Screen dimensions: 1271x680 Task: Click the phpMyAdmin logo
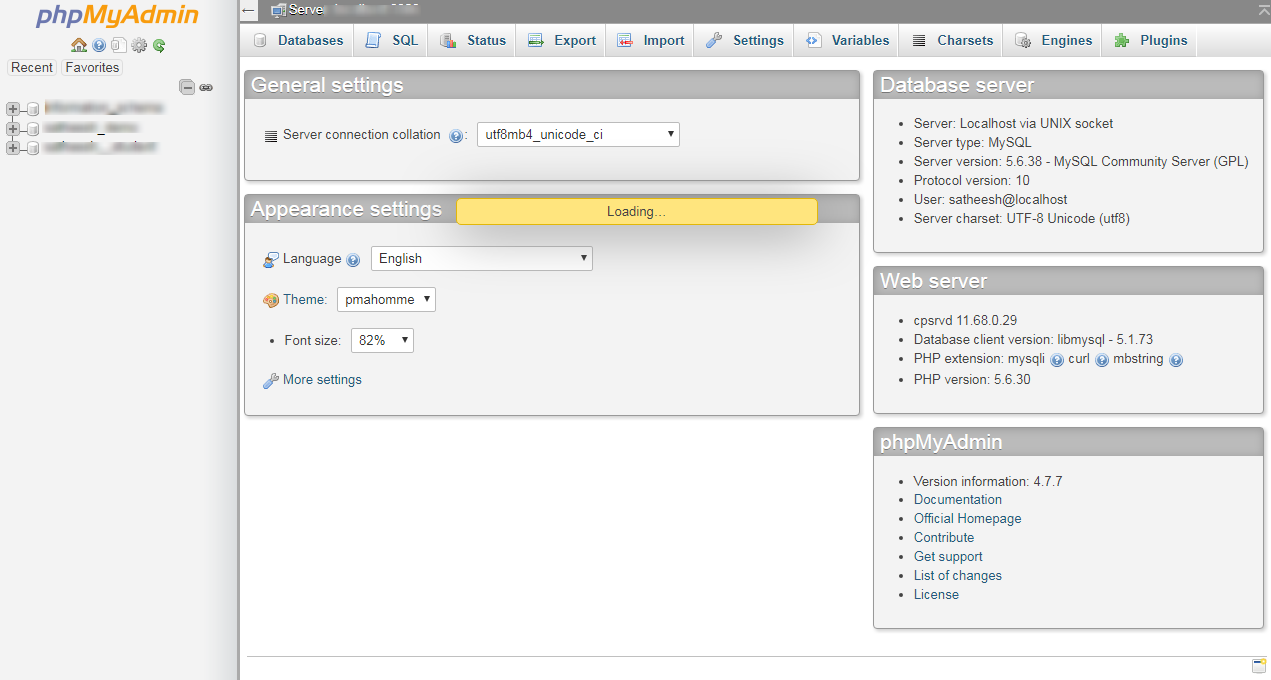pyautogui.click(x=118, y=16)
